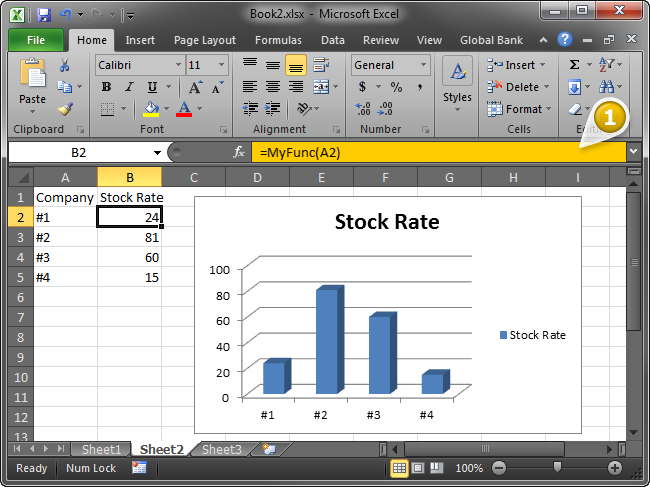Click the Clear eraser icon
The width and height of the screenshot is (650, 487).
[575, 109]
